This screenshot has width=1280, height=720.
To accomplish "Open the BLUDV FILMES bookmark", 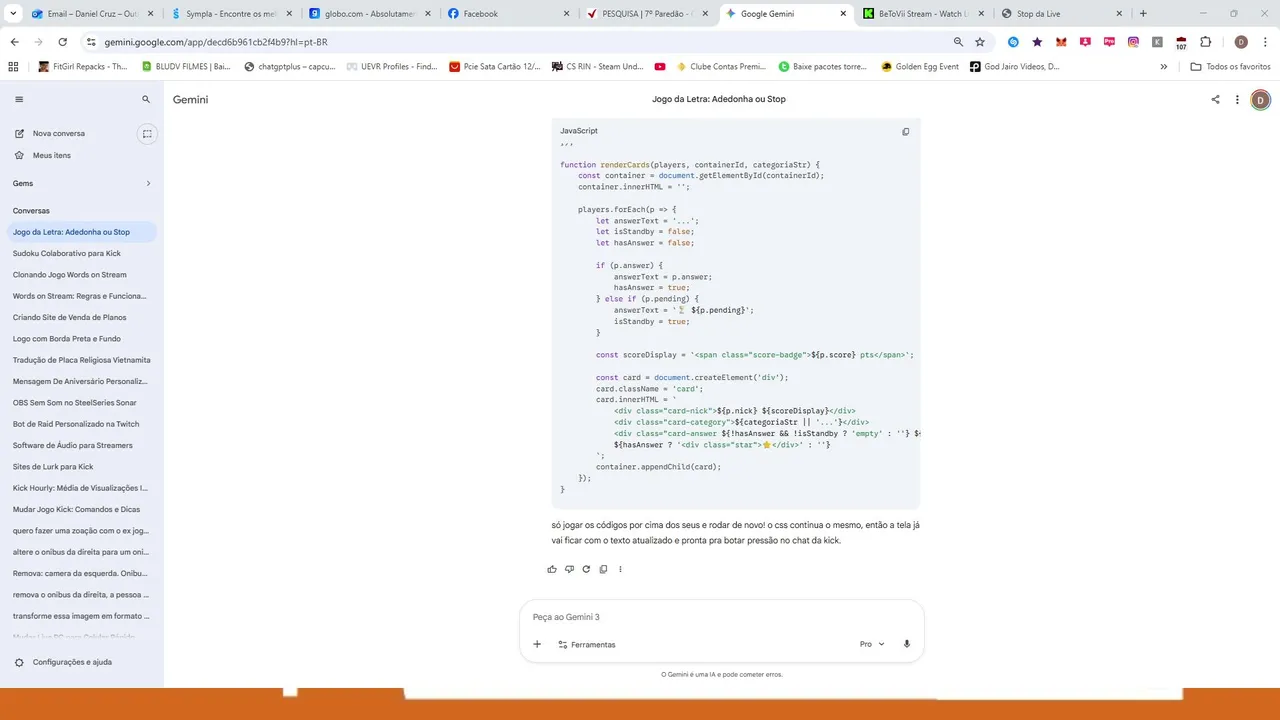I will [x=186, y=66].
